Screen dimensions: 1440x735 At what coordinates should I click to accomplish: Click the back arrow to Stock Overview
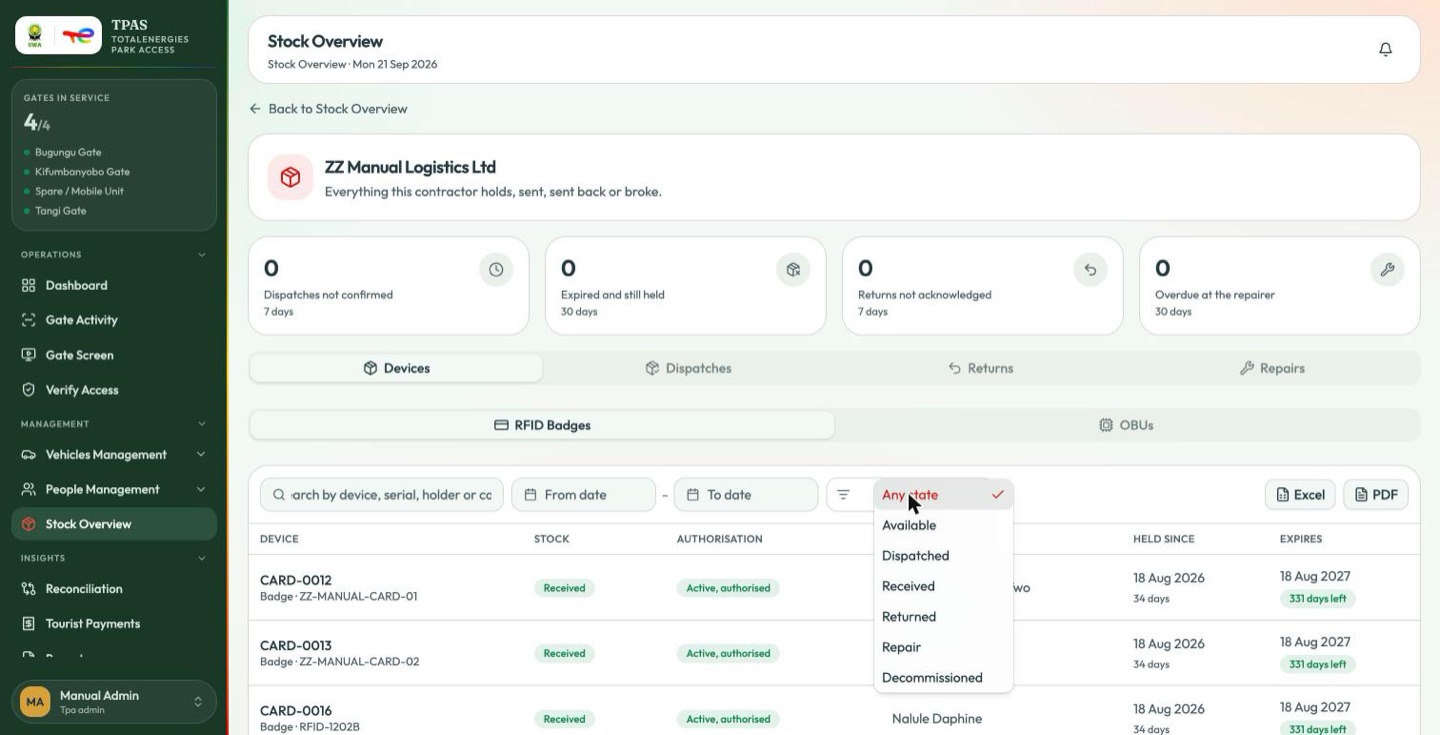(255, 109)
